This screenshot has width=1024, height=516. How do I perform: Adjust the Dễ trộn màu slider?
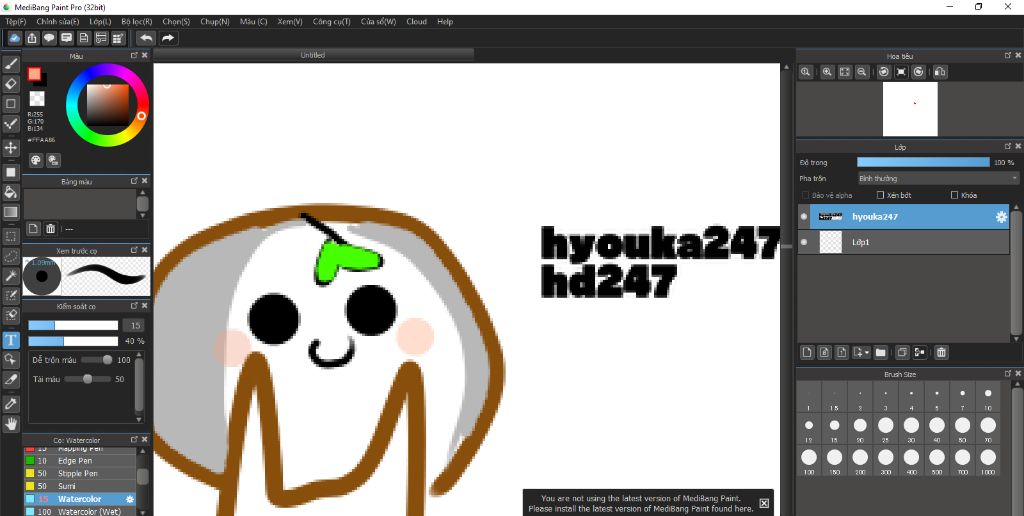[x=97, y=360]
